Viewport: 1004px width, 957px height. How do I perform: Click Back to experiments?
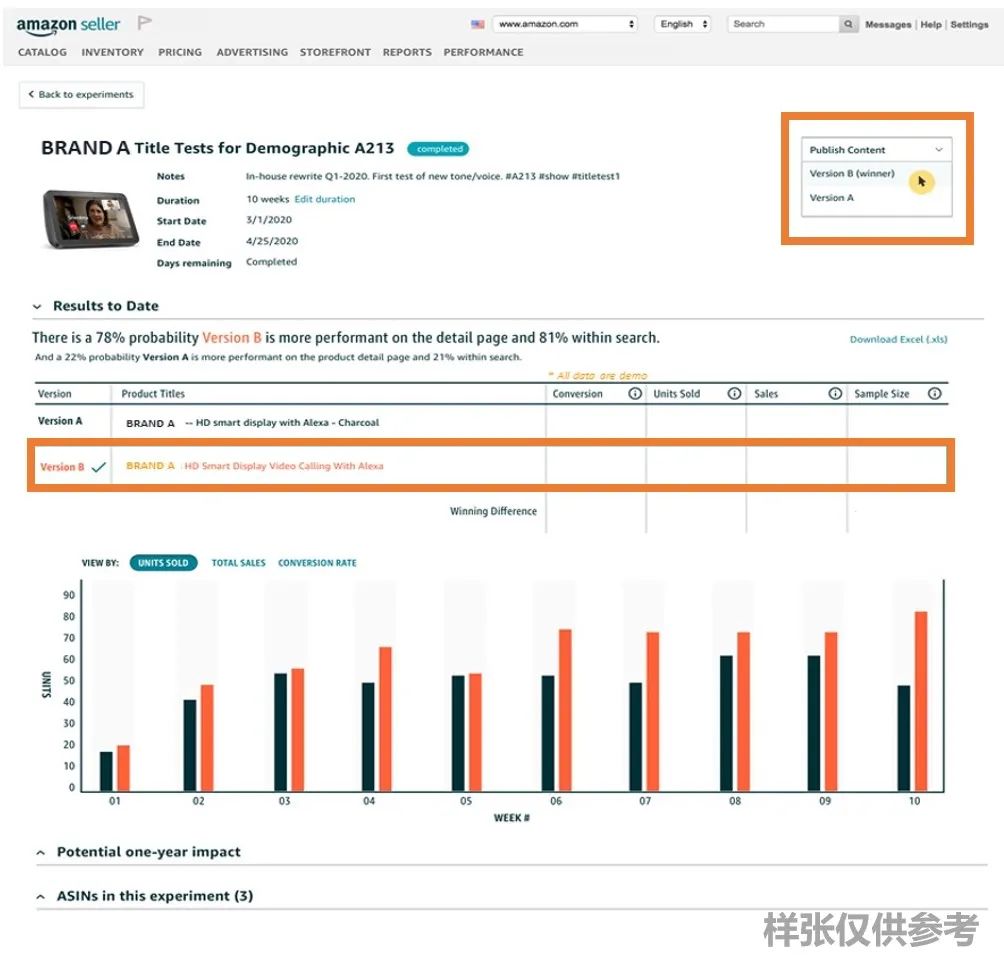[81, 94]
